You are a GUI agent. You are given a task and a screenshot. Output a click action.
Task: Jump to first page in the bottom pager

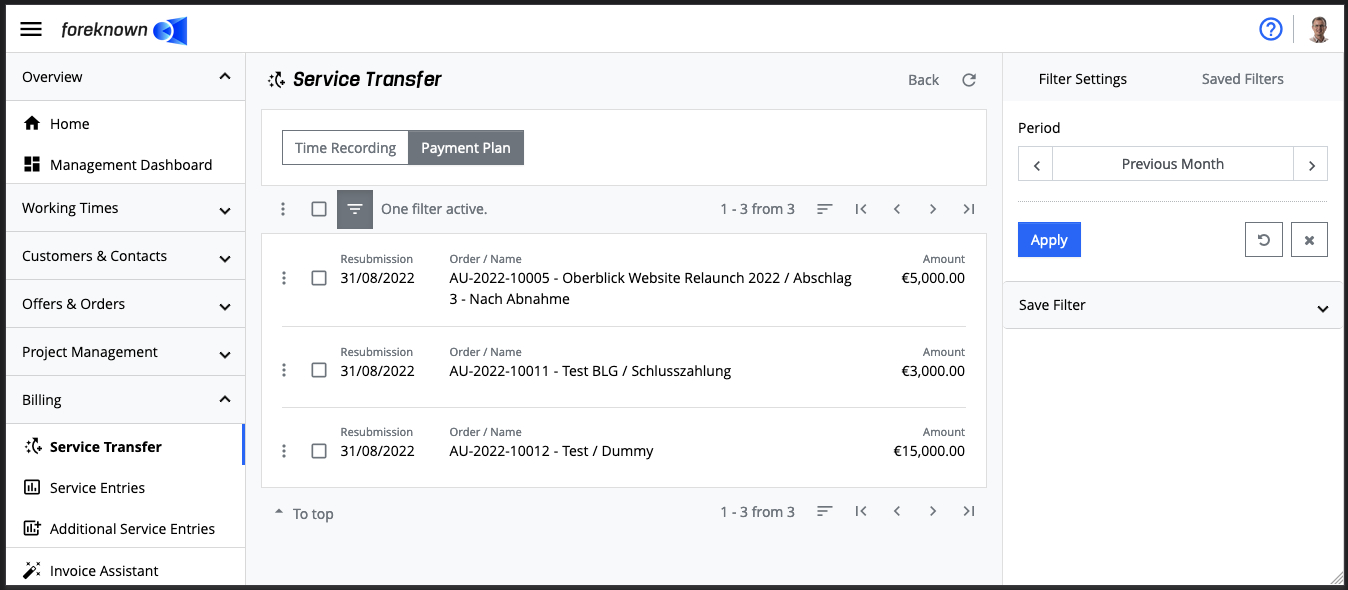pos(860,511)
